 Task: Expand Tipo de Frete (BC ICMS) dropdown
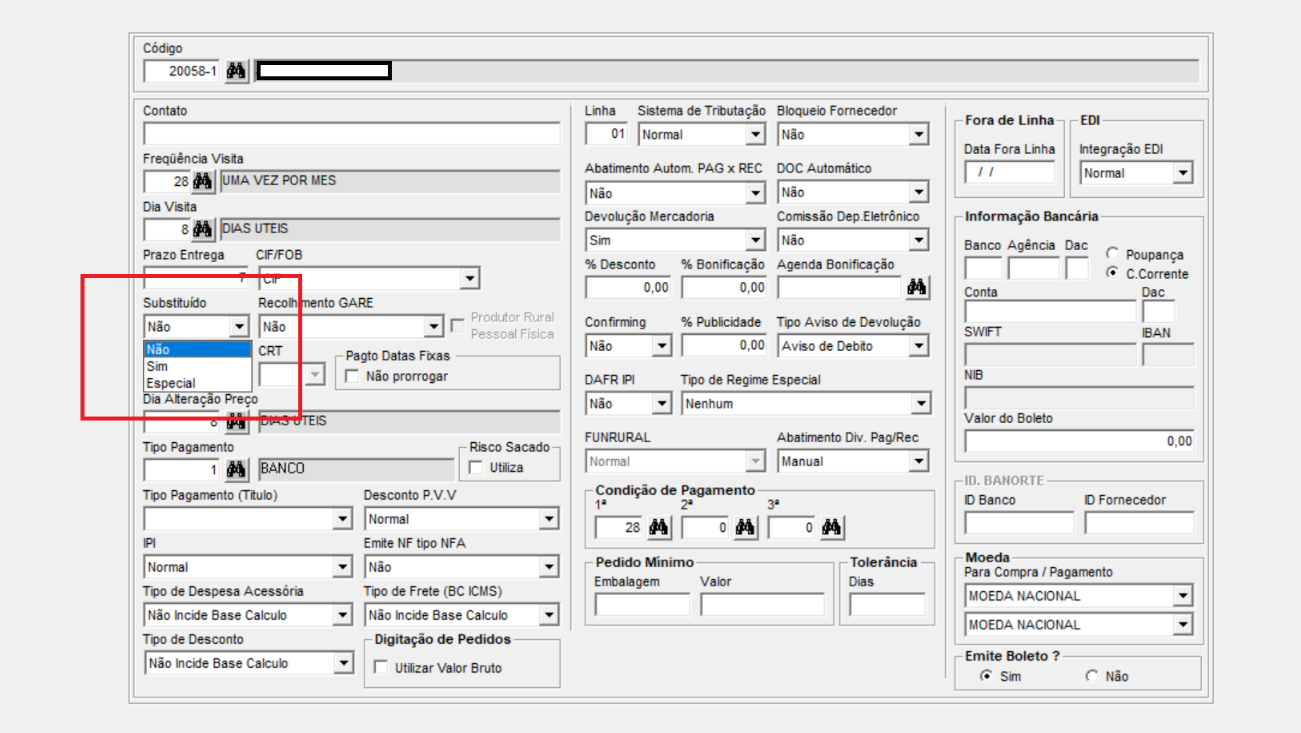549,615
